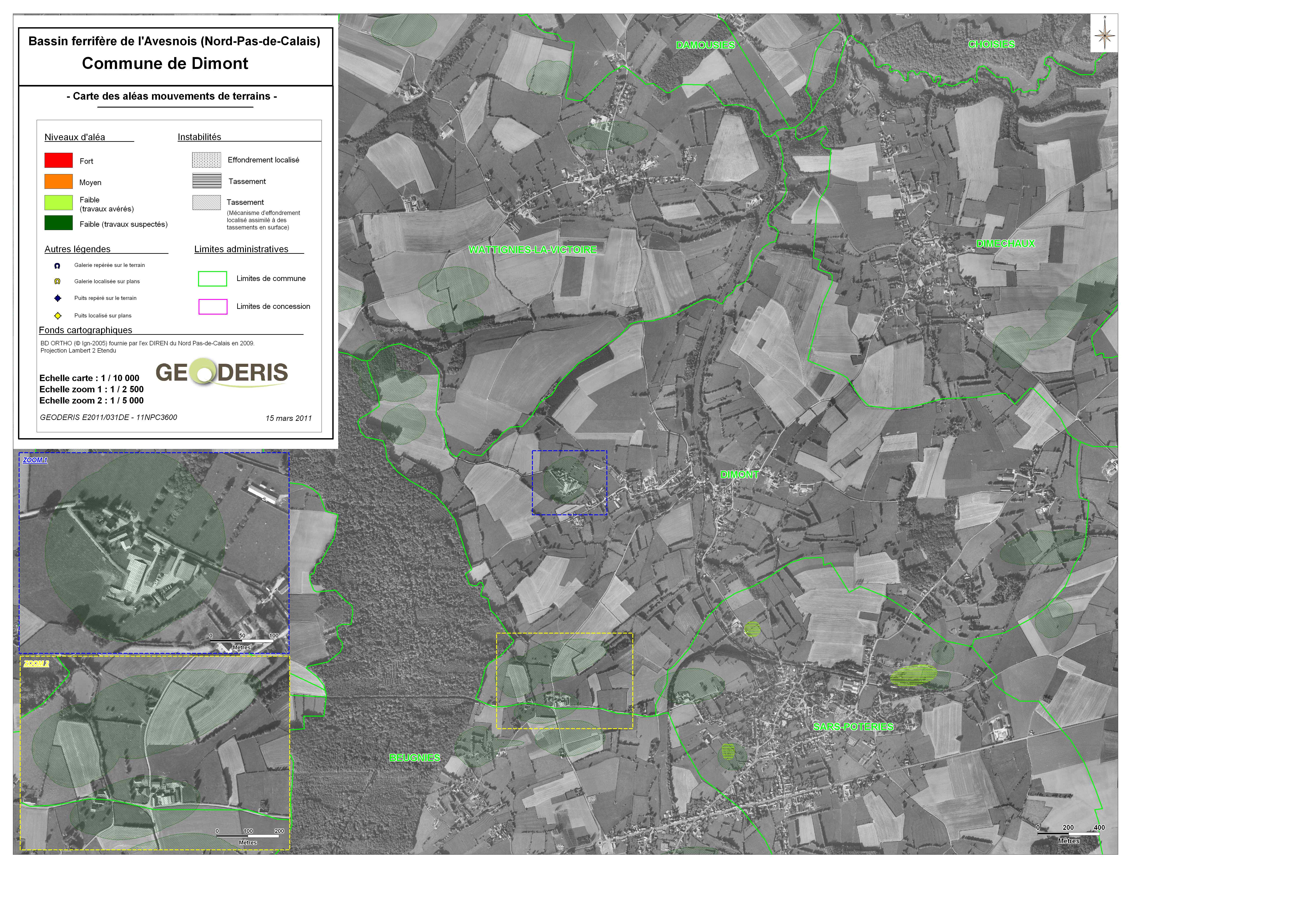The height and width of the screenshot is (924, 1309).
Task: Click the diagonal-hatched Tassement pattern swatch
Action: tap(206, 202)
